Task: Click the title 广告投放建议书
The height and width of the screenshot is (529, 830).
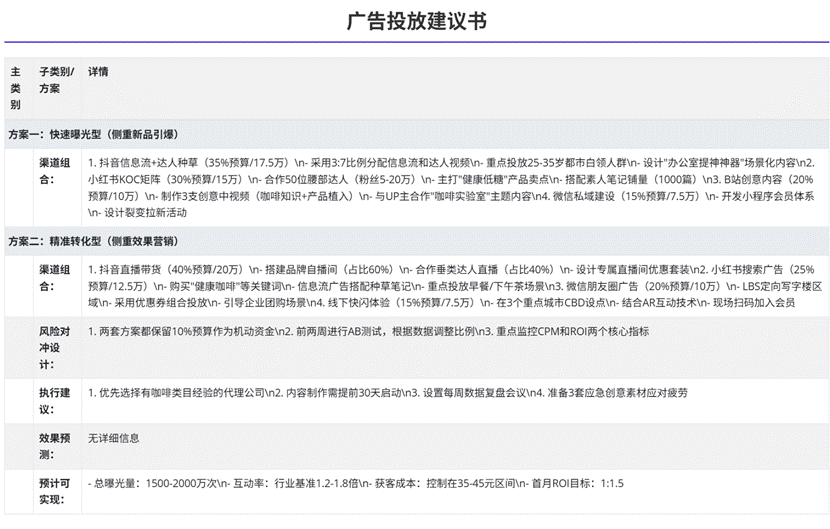Action: (416, 21)
